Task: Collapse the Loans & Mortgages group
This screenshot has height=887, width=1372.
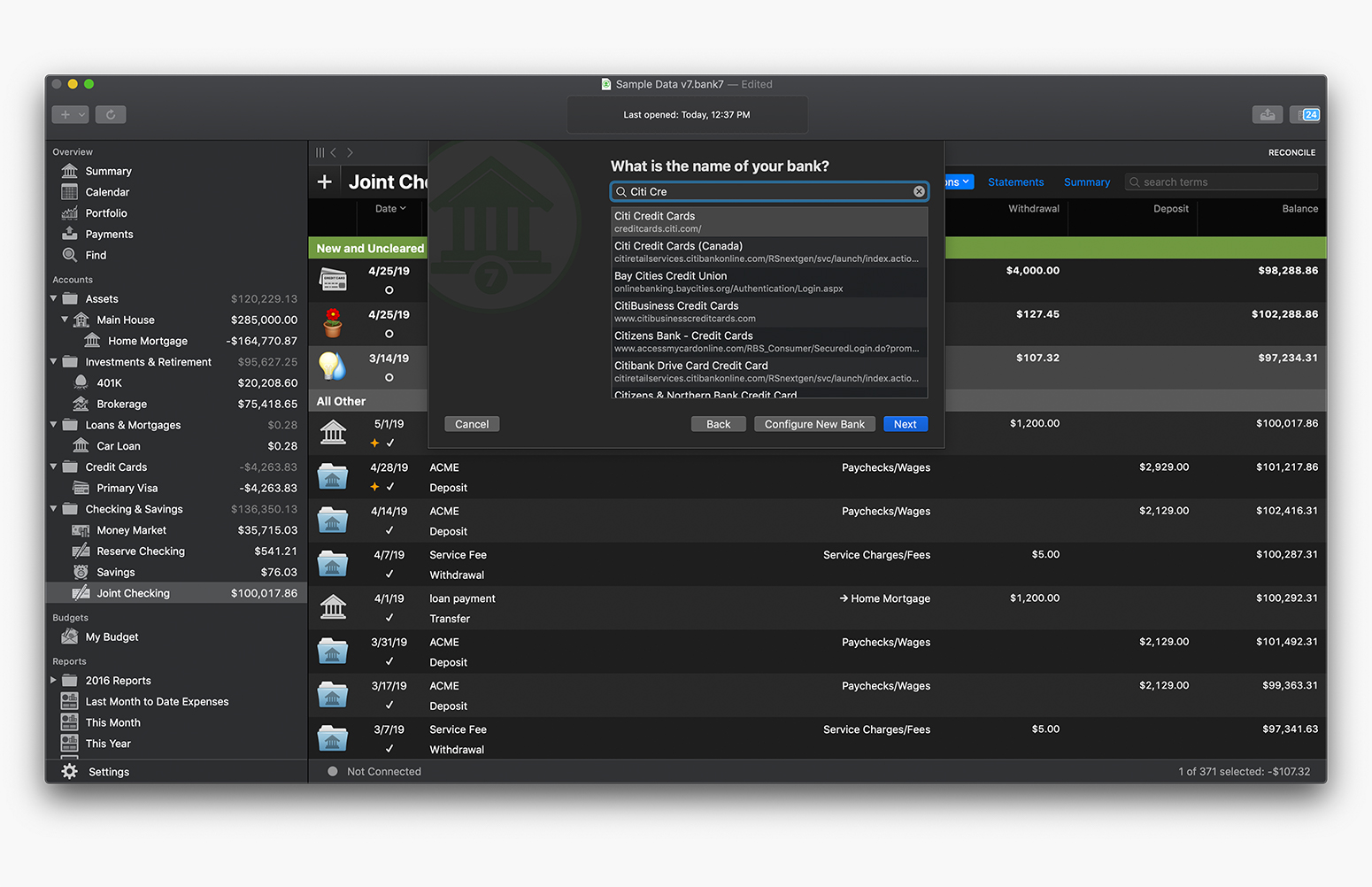Action: [53, 424]
